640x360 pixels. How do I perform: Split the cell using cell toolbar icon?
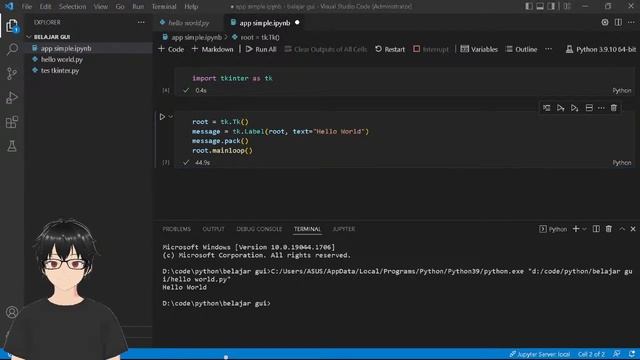pyautogui.click(x=589, y=108)
